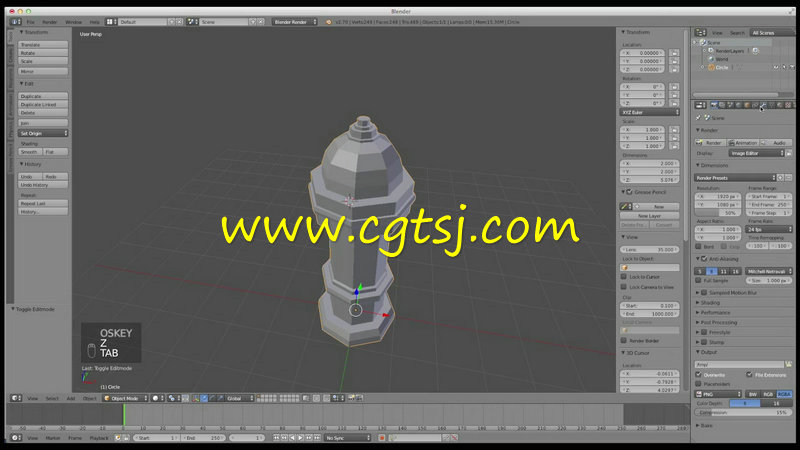Enable the Freestyle checkbox
Screen dimensions: 800x450
tap(704, 333)
